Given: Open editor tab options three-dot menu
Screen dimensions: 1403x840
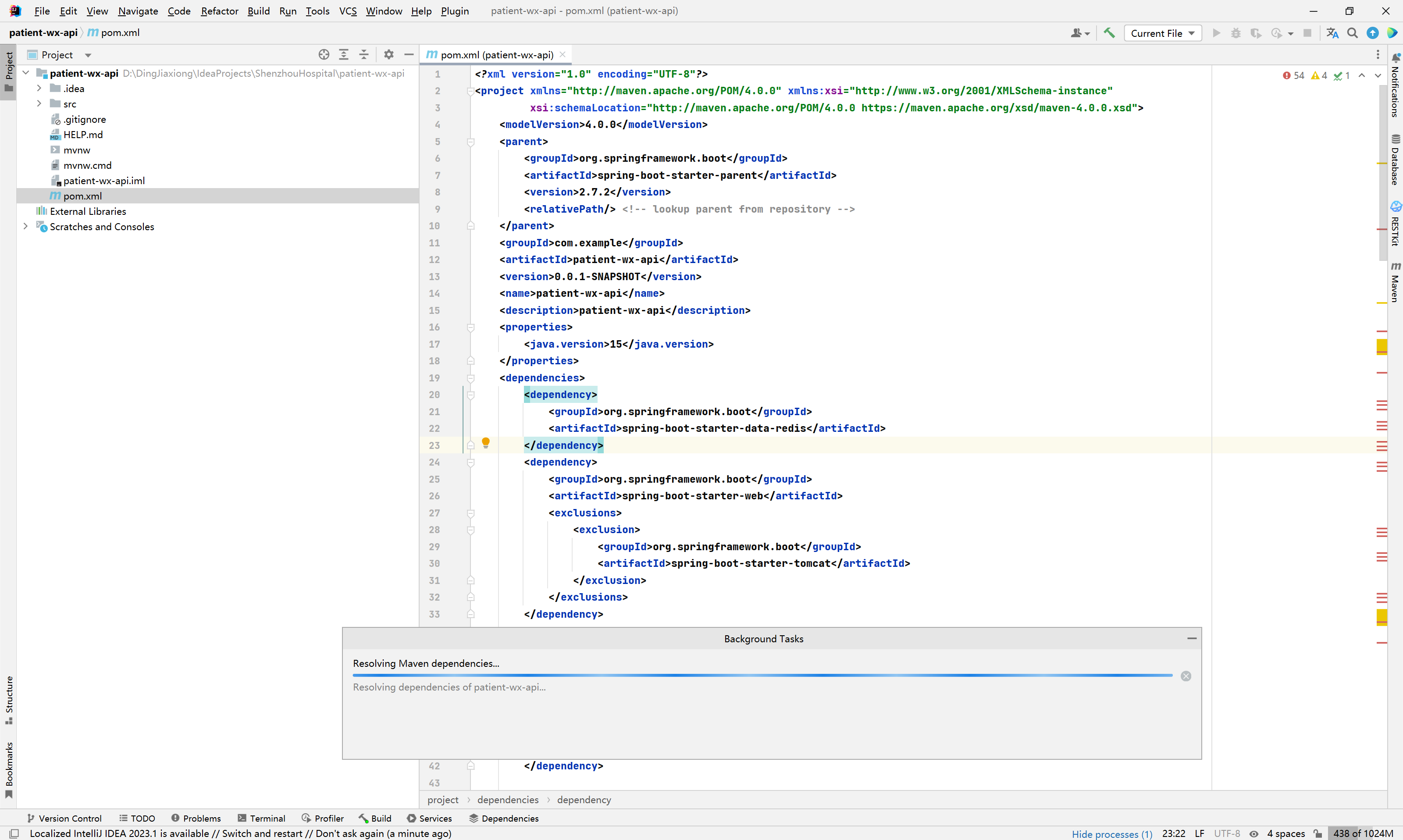Looking at the screenshot, I should point(1378,54).
